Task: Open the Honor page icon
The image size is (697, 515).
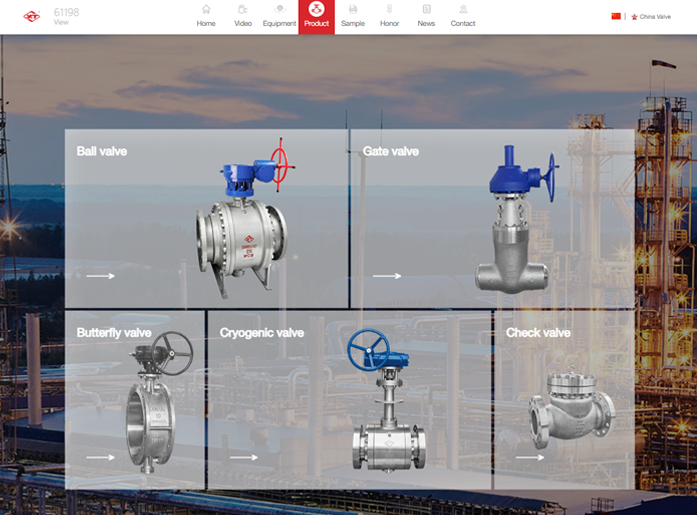Action: pos(389,9)
